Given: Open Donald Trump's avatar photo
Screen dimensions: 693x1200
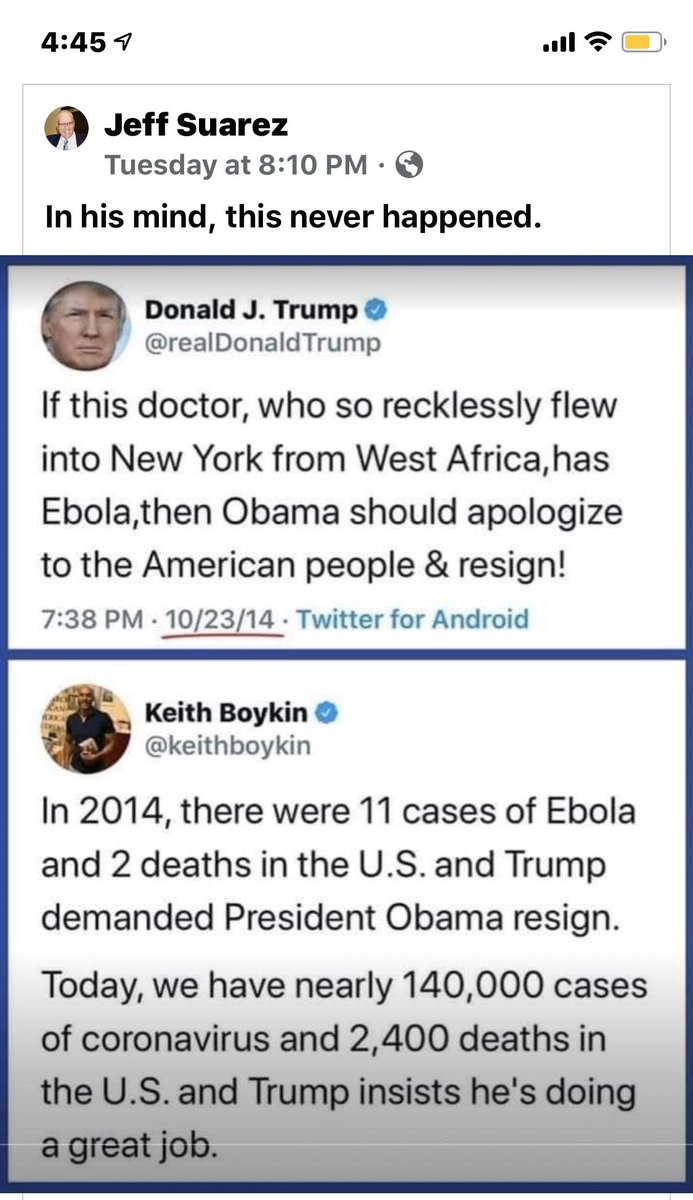Looking at the screenshot, I should (x=85, y=326).
